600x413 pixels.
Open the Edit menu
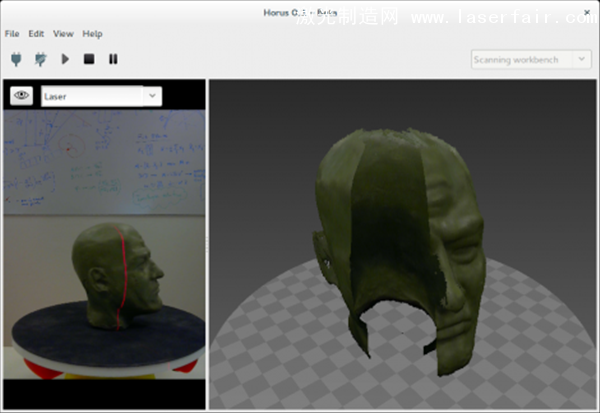[x=36, y=34]
